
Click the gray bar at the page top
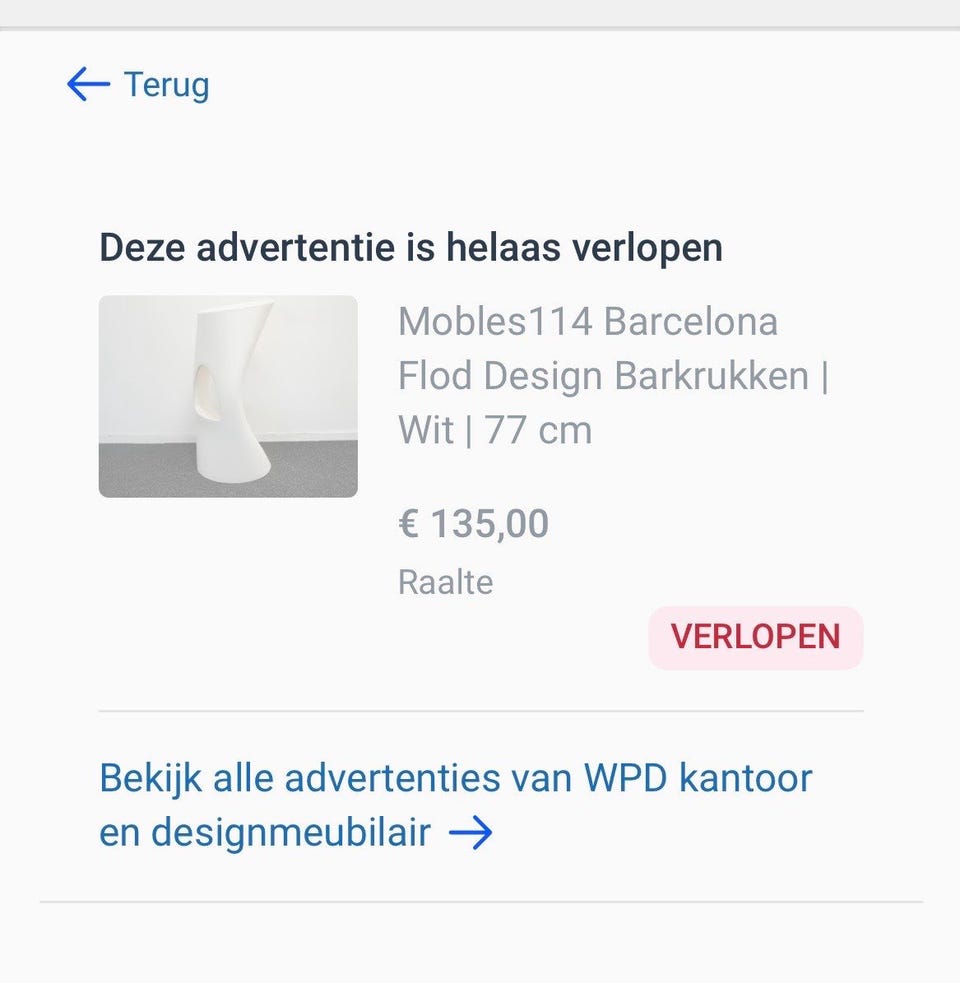pos(480,13)
